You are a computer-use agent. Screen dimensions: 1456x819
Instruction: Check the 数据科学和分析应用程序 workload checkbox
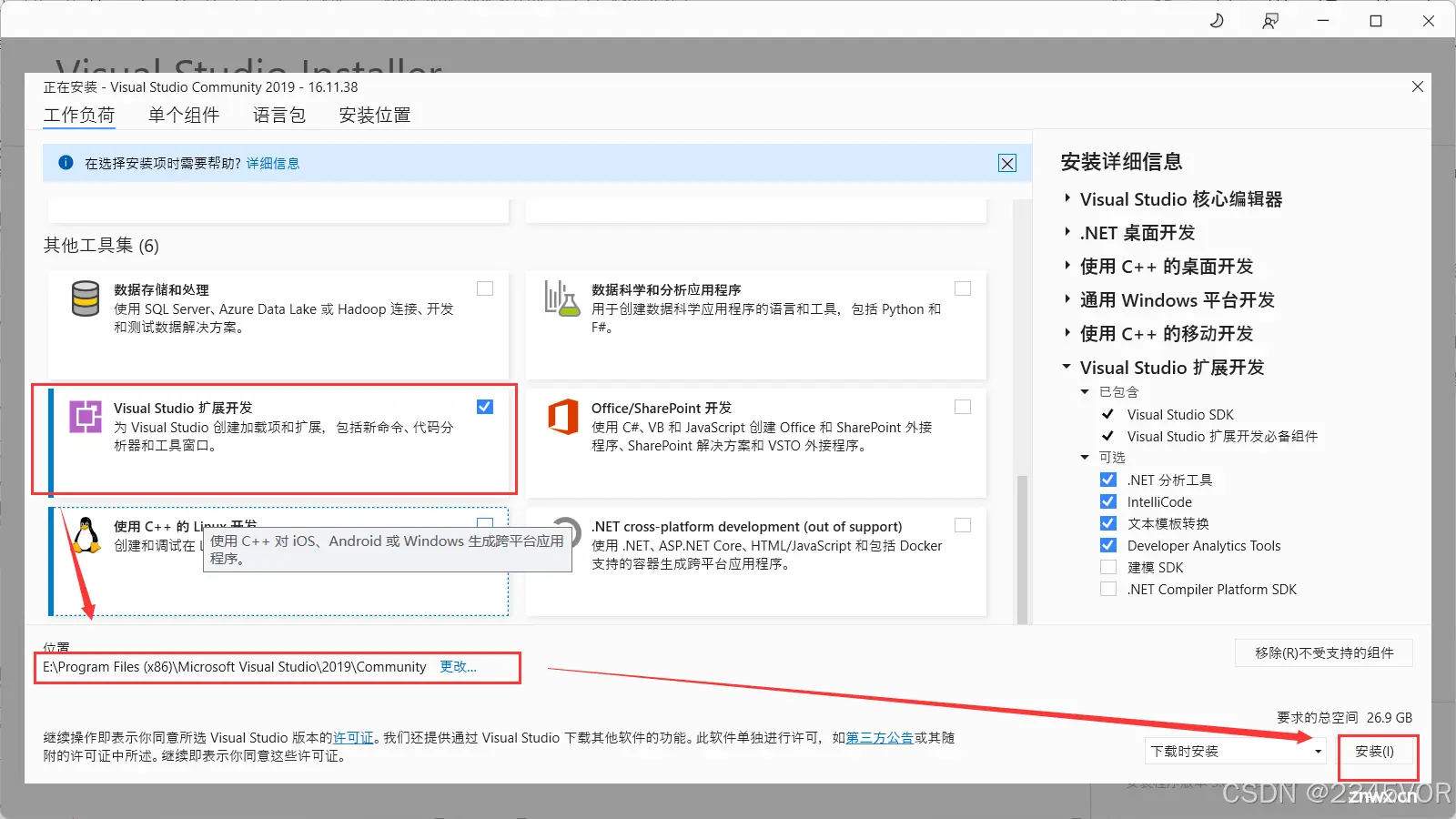(963, 288)
